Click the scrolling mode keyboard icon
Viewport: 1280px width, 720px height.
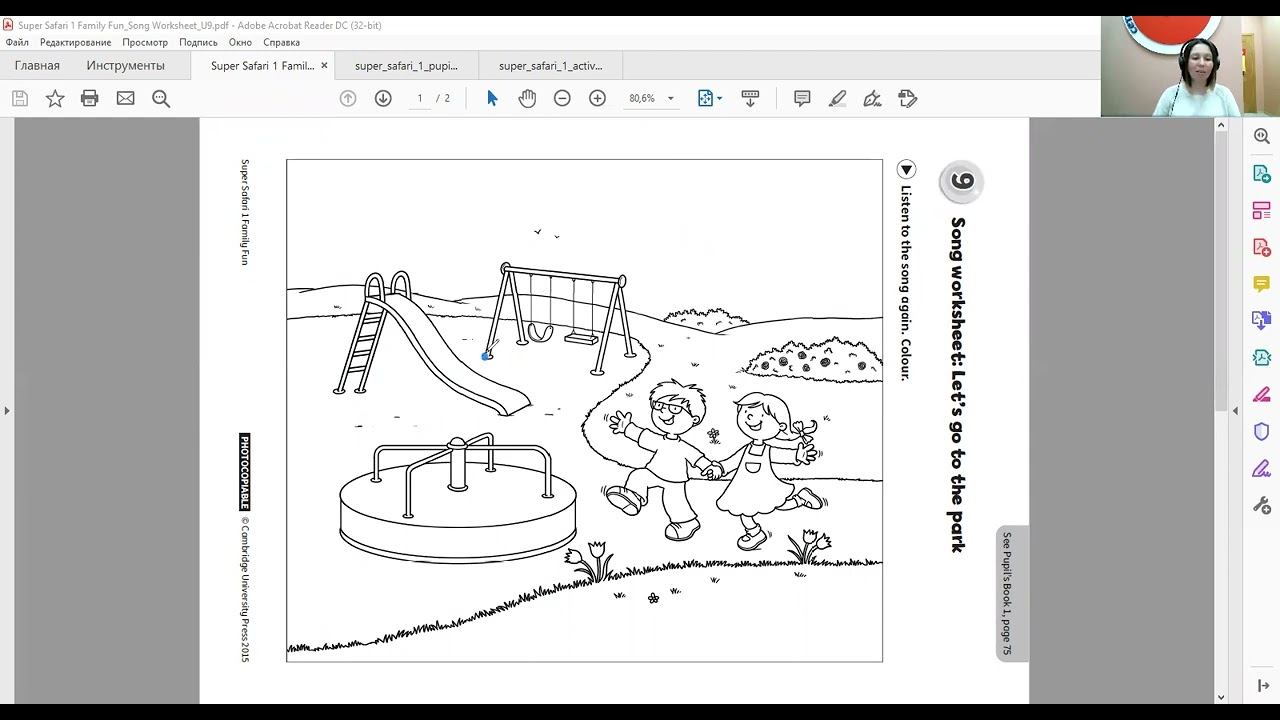click(750, 98)
